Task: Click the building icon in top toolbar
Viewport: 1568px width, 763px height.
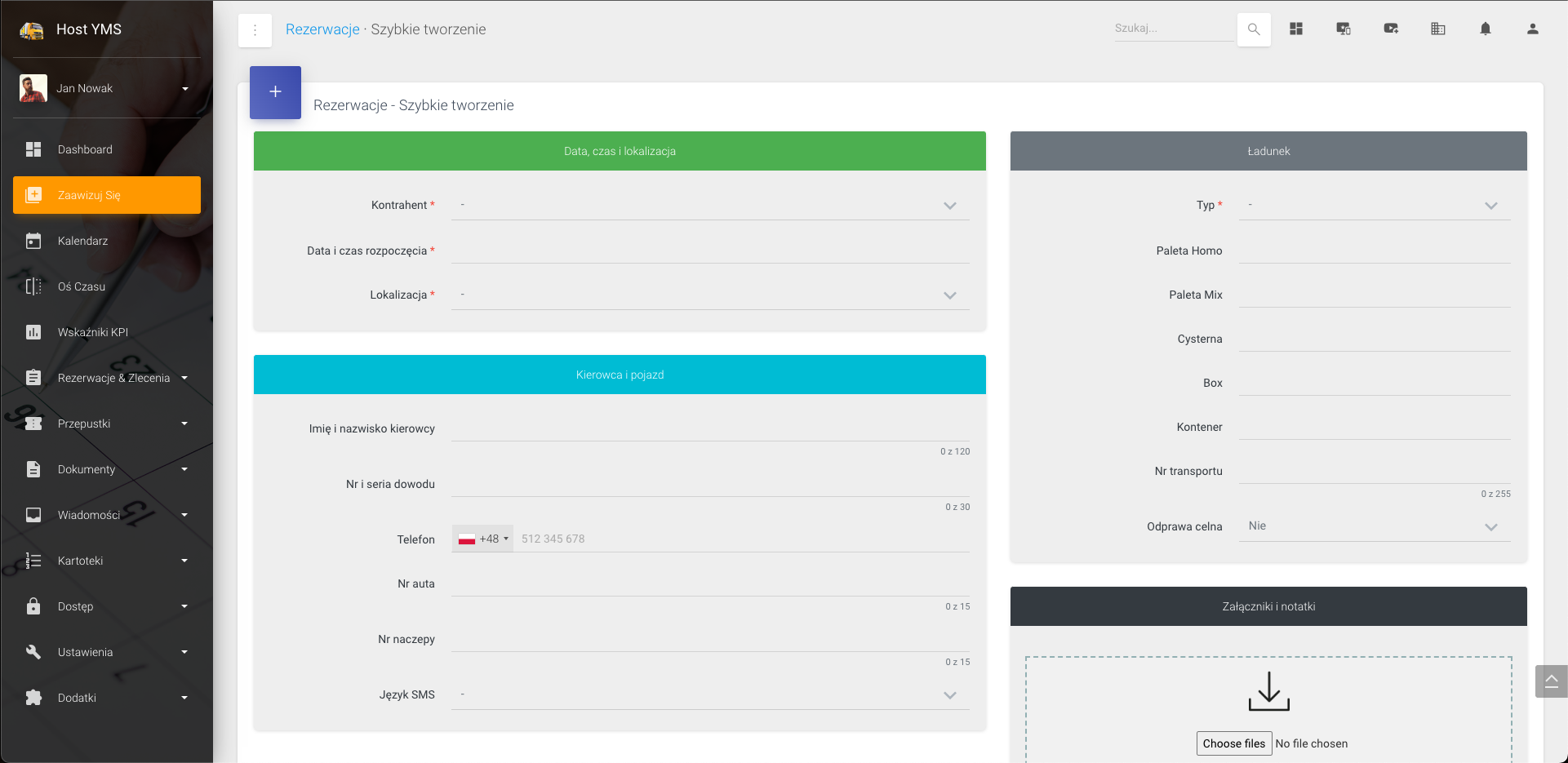Action: [x=1438, y=29]
